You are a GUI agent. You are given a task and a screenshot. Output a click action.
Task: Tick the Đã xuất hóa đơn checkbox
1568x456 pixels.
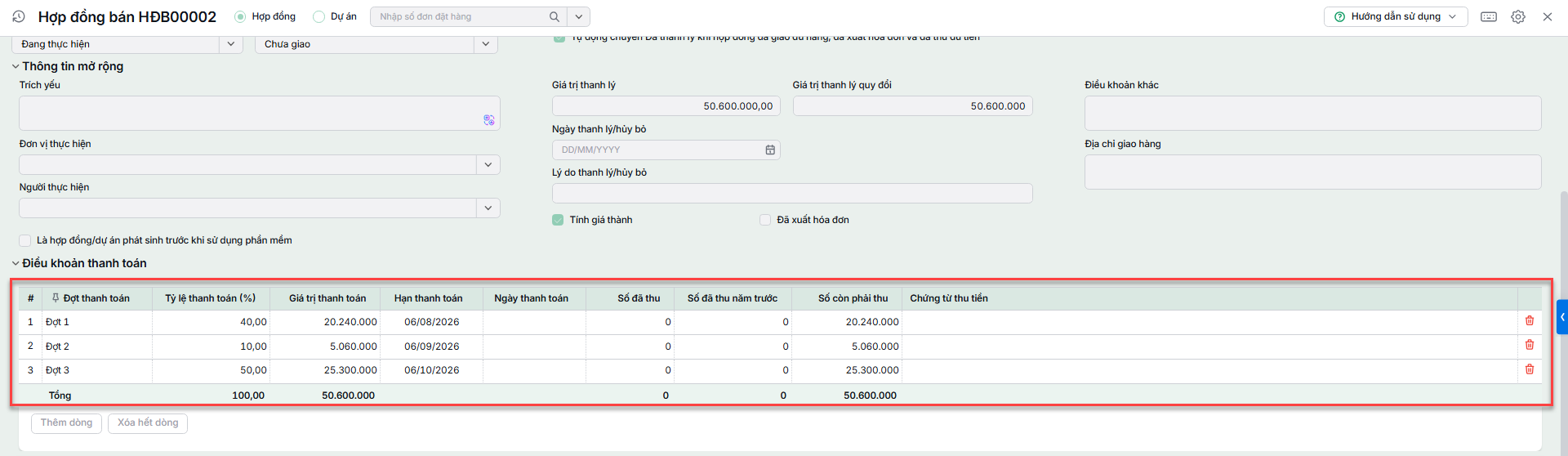765,220
